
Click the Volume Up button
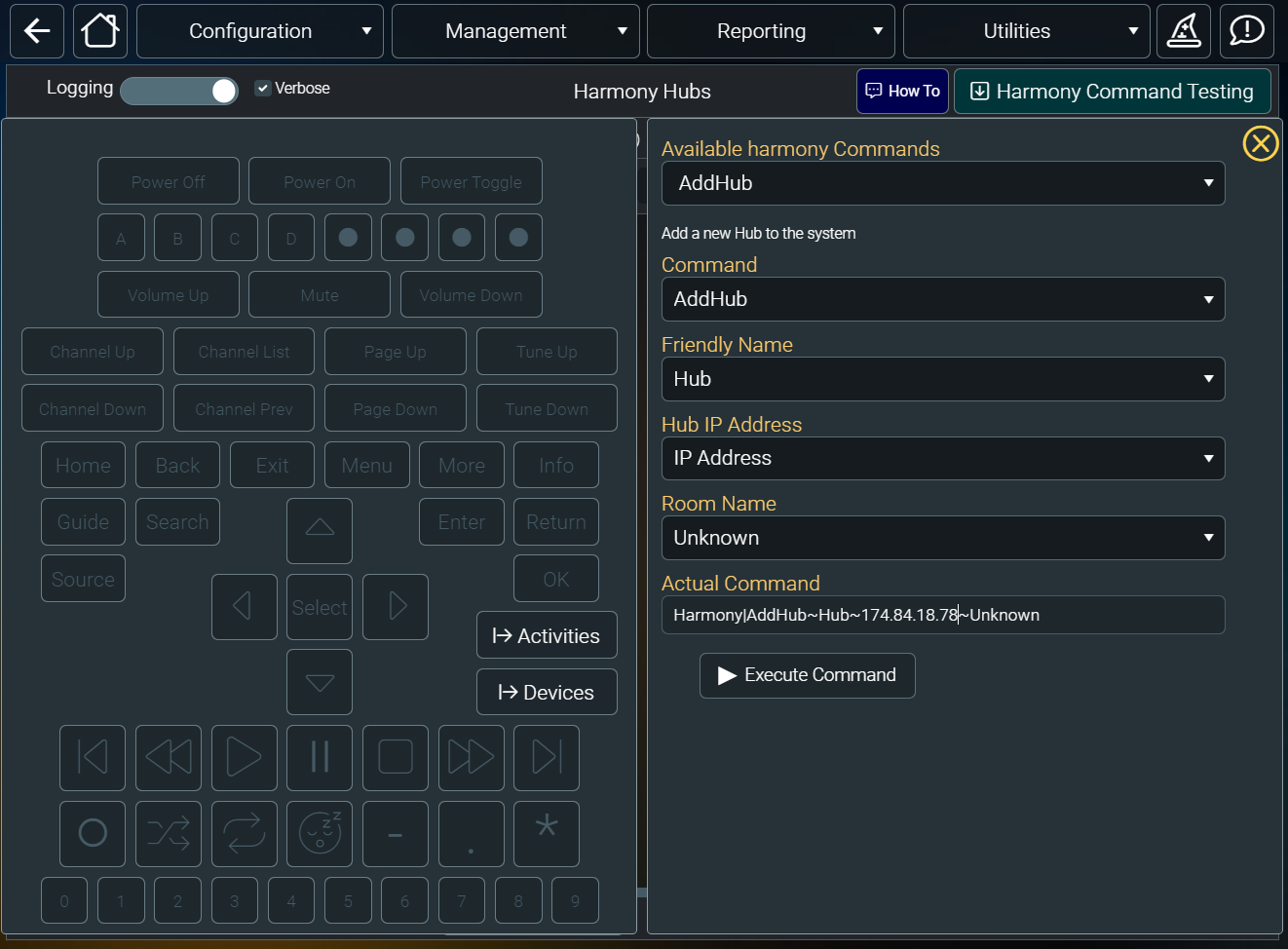[169, 294]
